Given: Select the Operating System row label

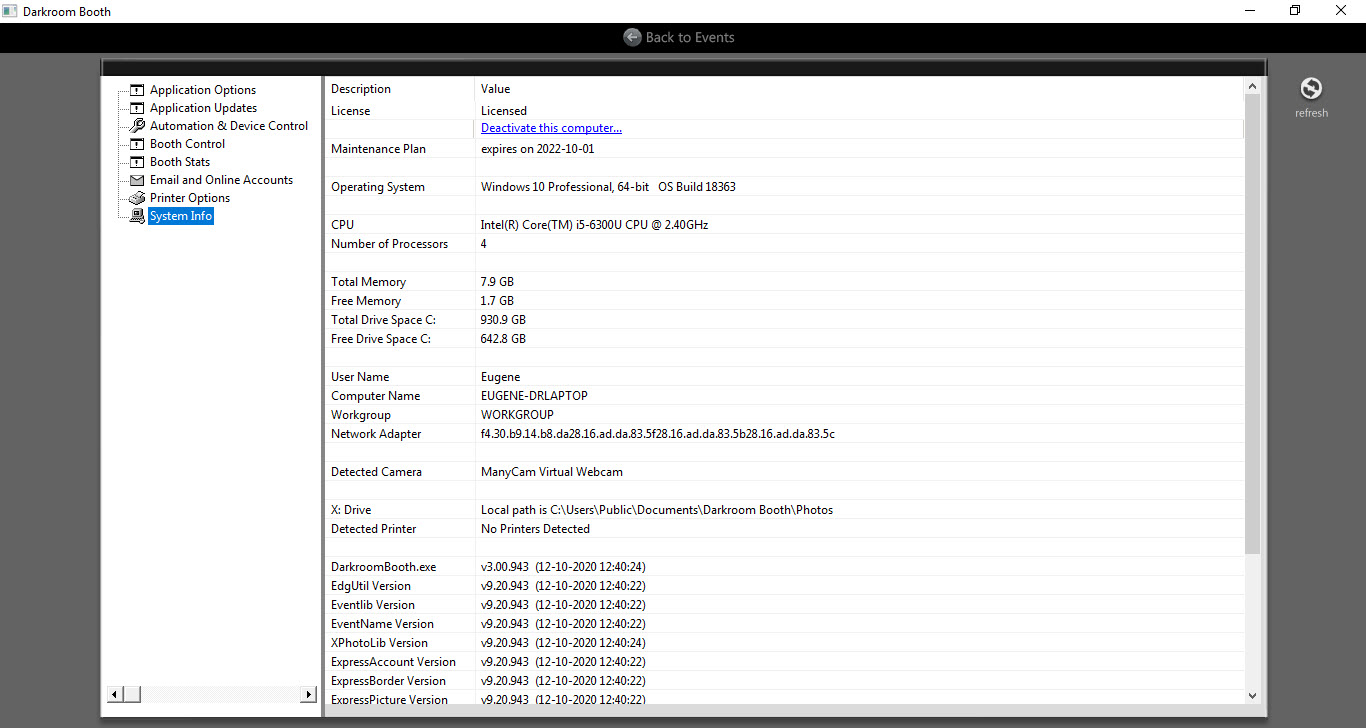Looking at the screenshot, I should point(378,187).
